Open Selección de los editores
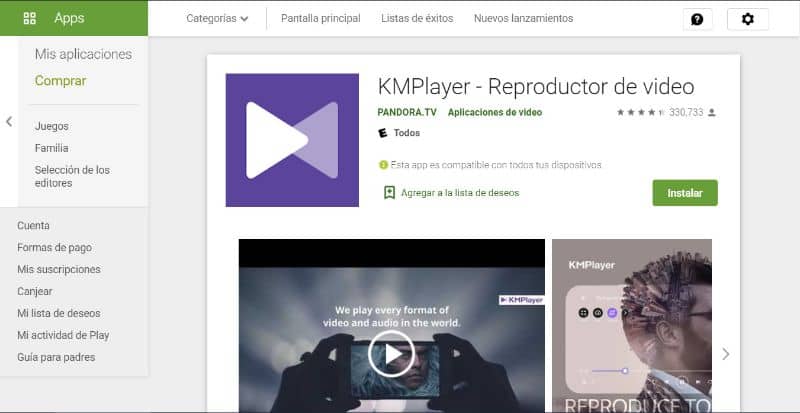This screenshot has width=800, height=413. pos(72,176)
